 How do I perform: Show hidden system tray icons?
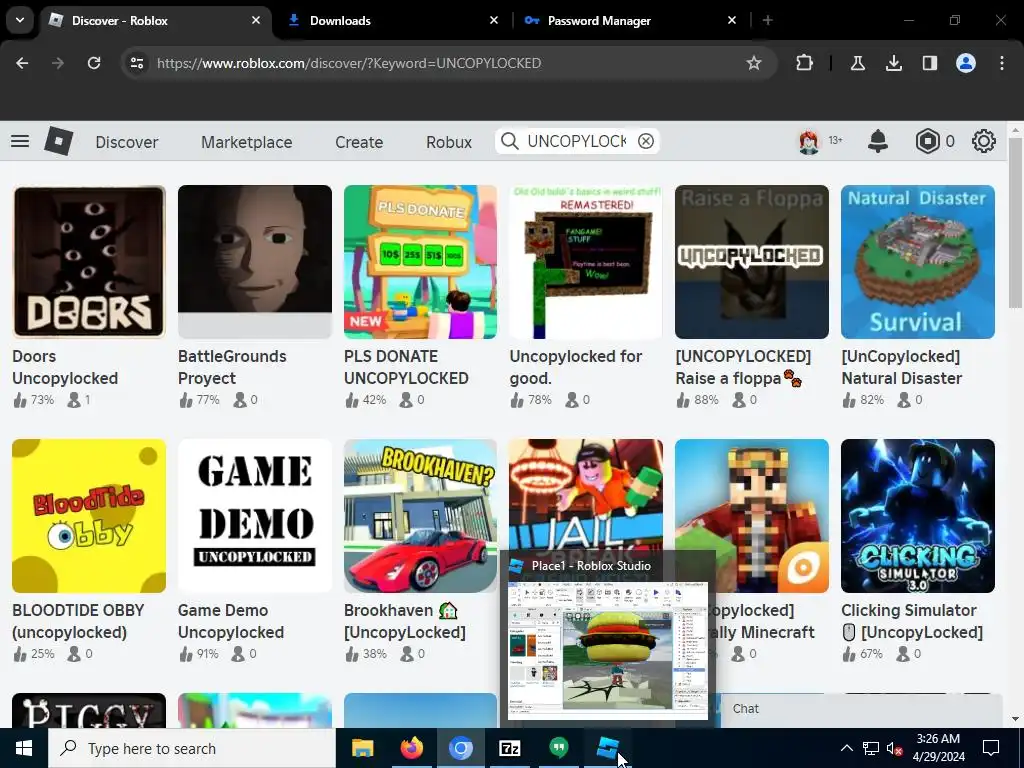click(846, 748)
